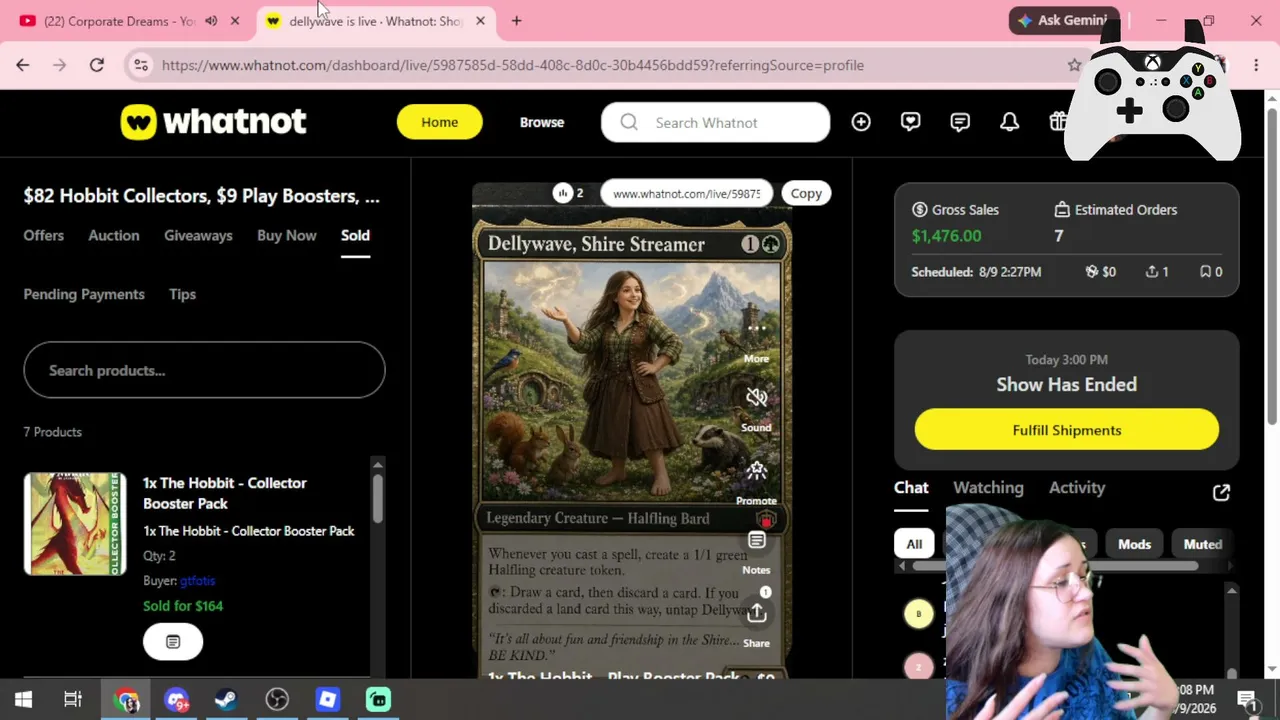The height and width of the screenshot is (720, 1280).
Task: Open the notifications bell
Action: pos(1010,122)
